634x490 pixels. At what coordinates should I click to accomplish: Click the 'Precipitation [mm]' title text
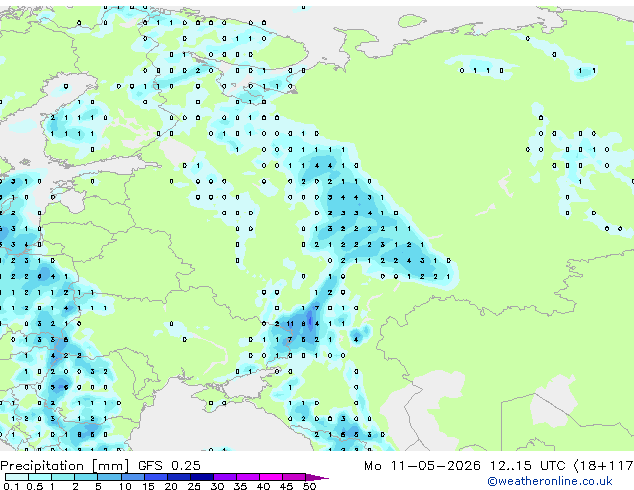(x=65, y=466)
